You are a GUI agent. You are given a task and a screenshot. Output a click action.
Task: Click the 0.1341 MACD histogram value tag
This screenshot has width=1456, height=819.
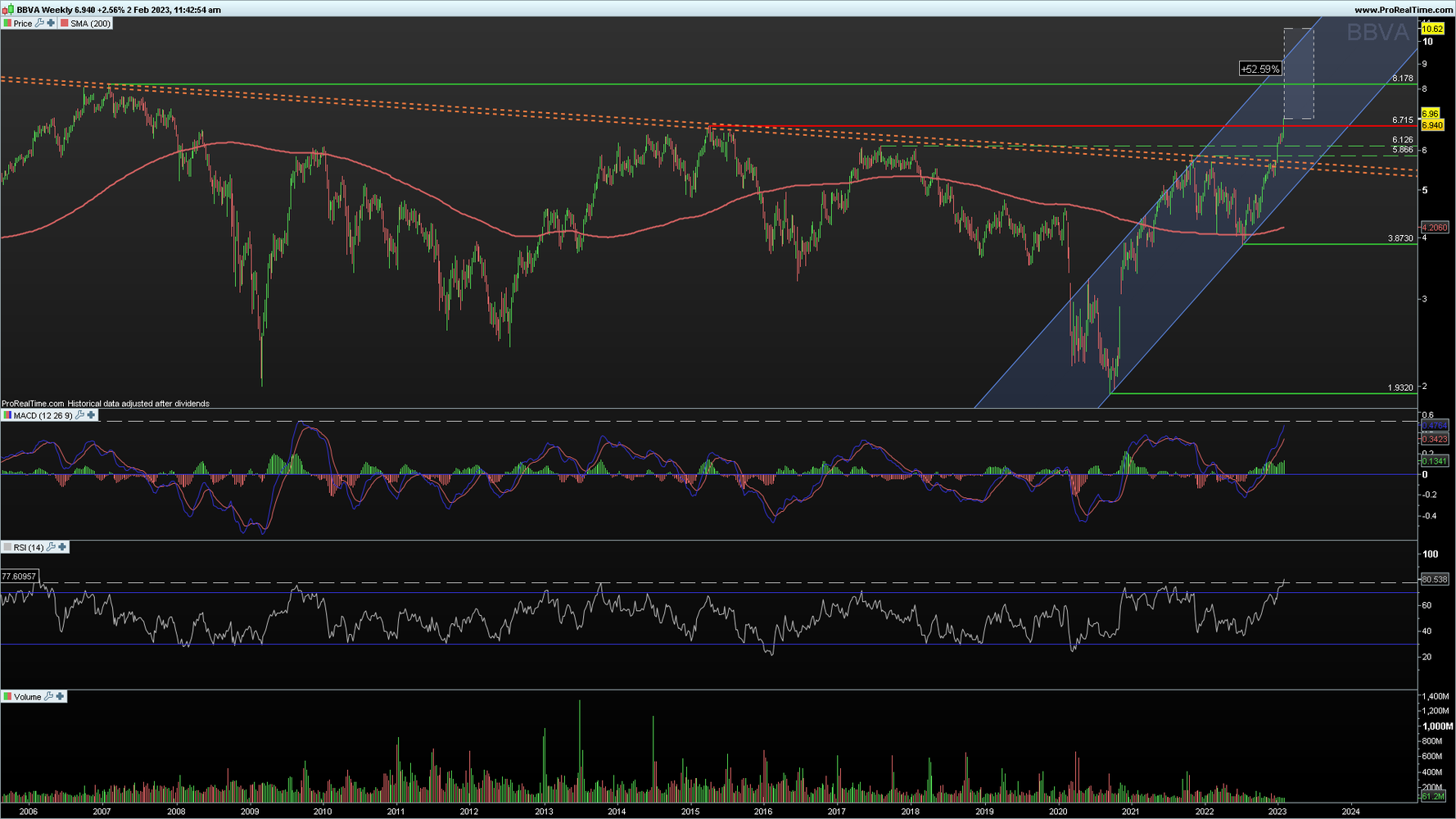point(1435,462)
